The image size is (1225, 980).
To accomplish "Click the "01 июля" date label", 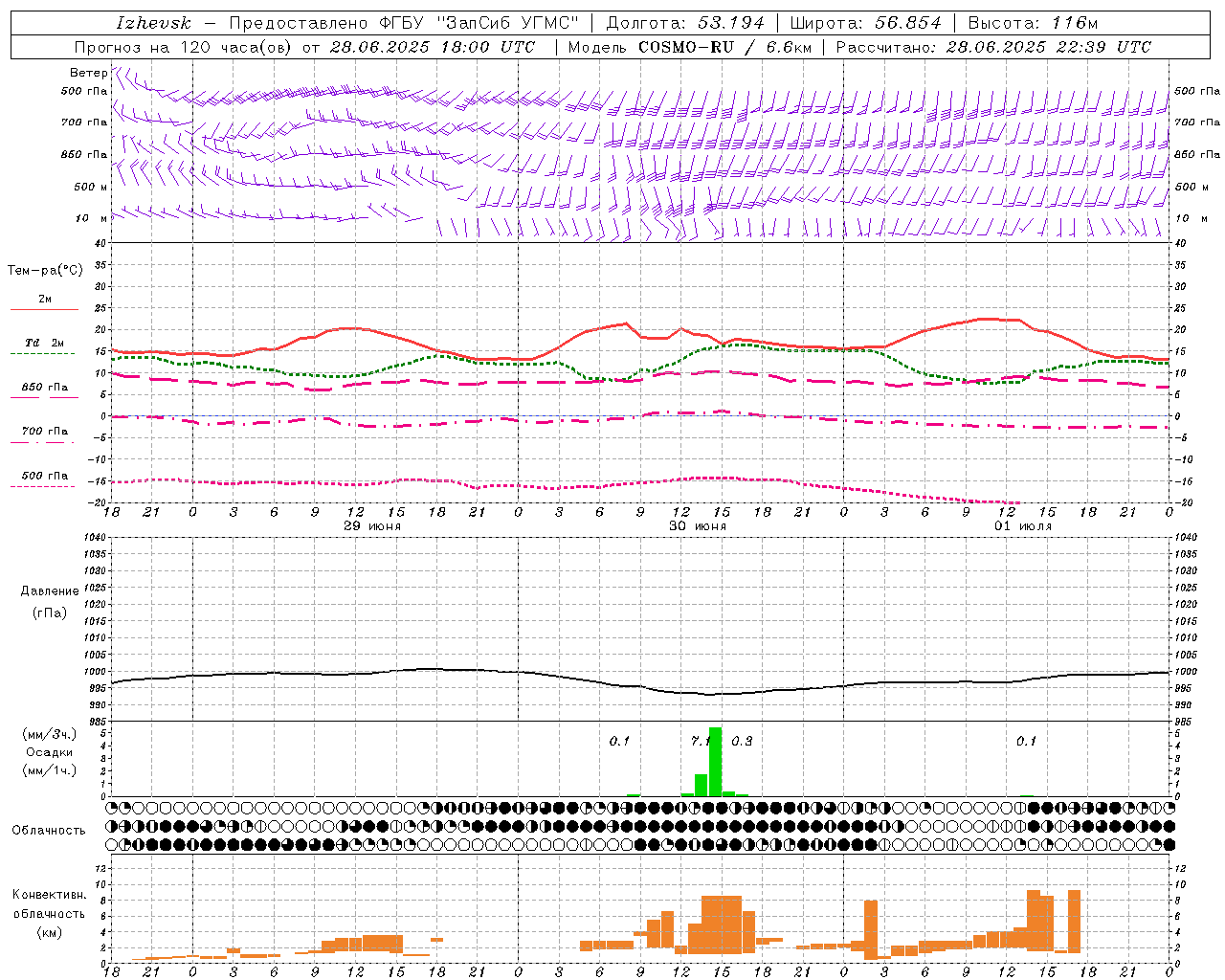I will 1023,526.
